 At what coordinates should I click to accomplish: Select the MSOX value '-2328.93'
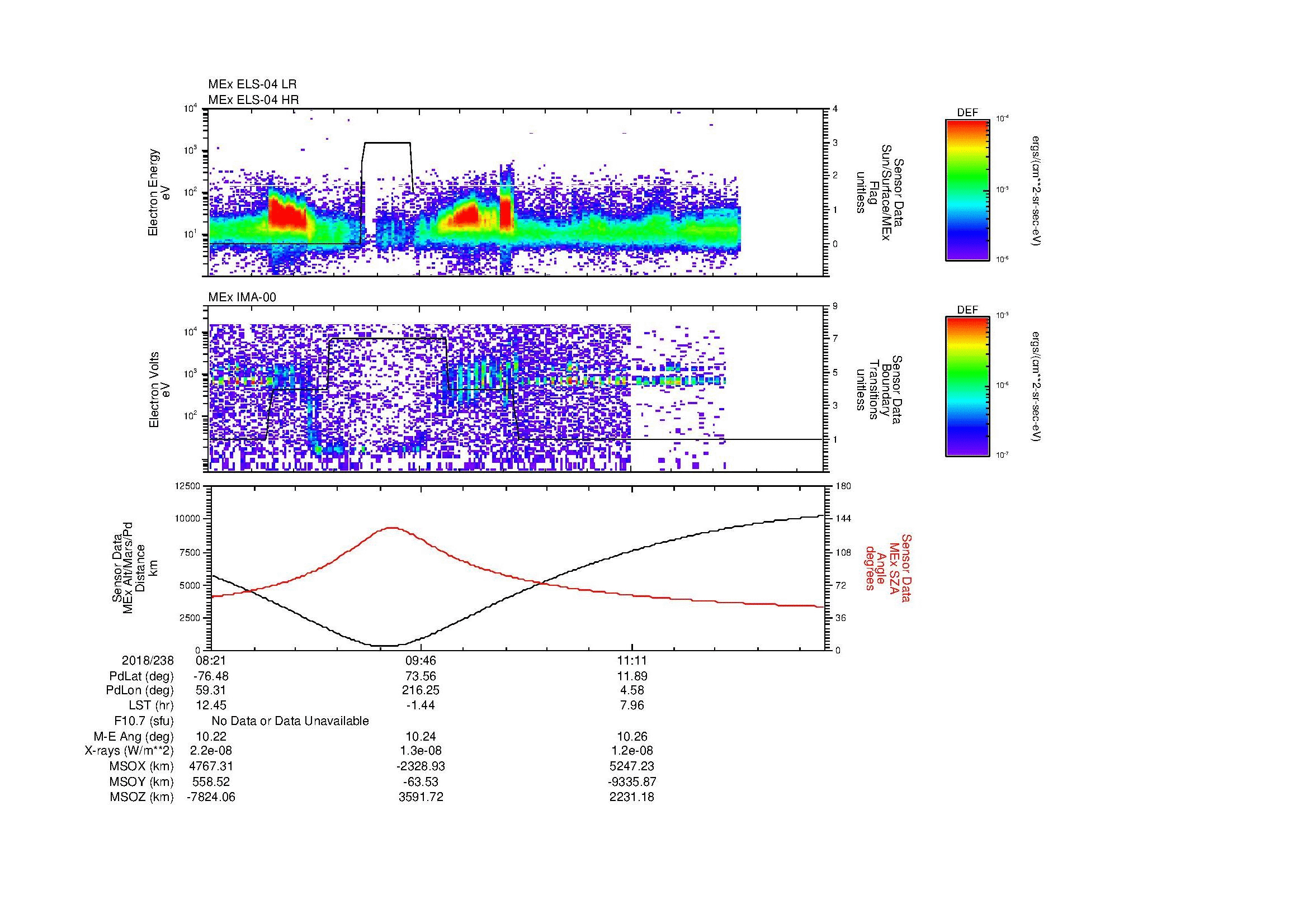421,766
